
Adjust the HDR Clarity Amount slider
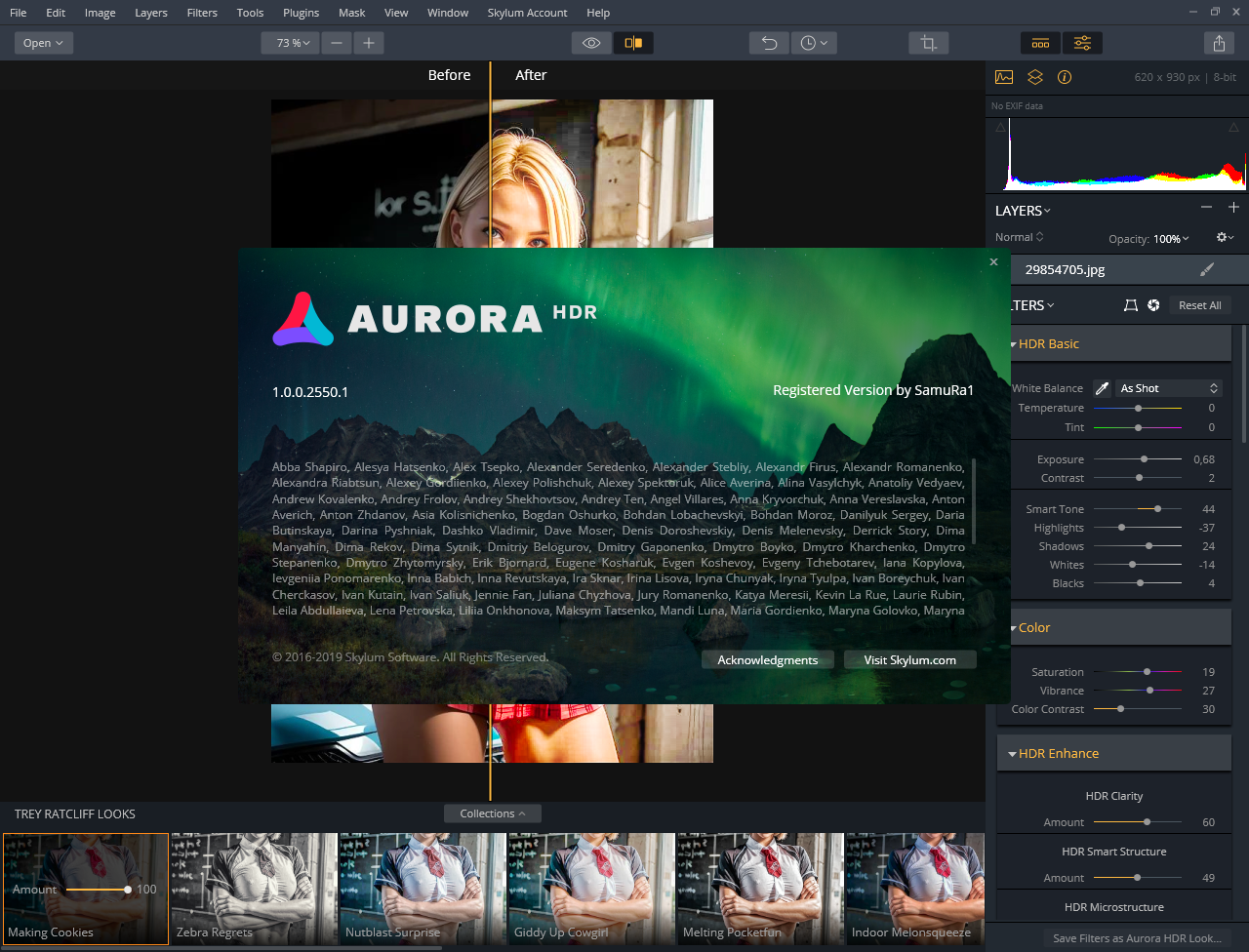click(1138, 822)
